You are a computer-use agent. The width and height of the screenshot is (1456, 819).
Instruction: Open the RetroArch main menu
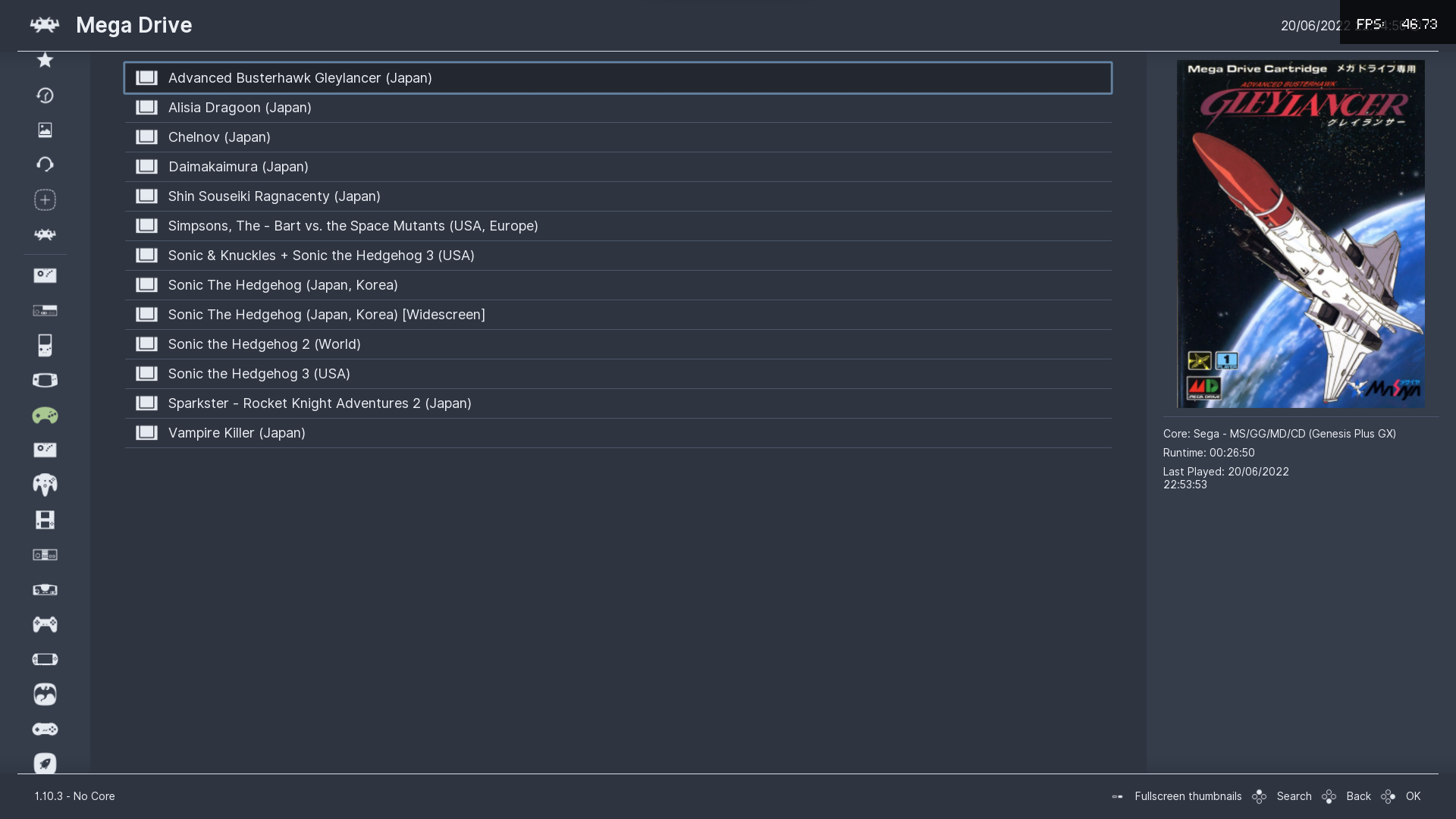[45, 234]
